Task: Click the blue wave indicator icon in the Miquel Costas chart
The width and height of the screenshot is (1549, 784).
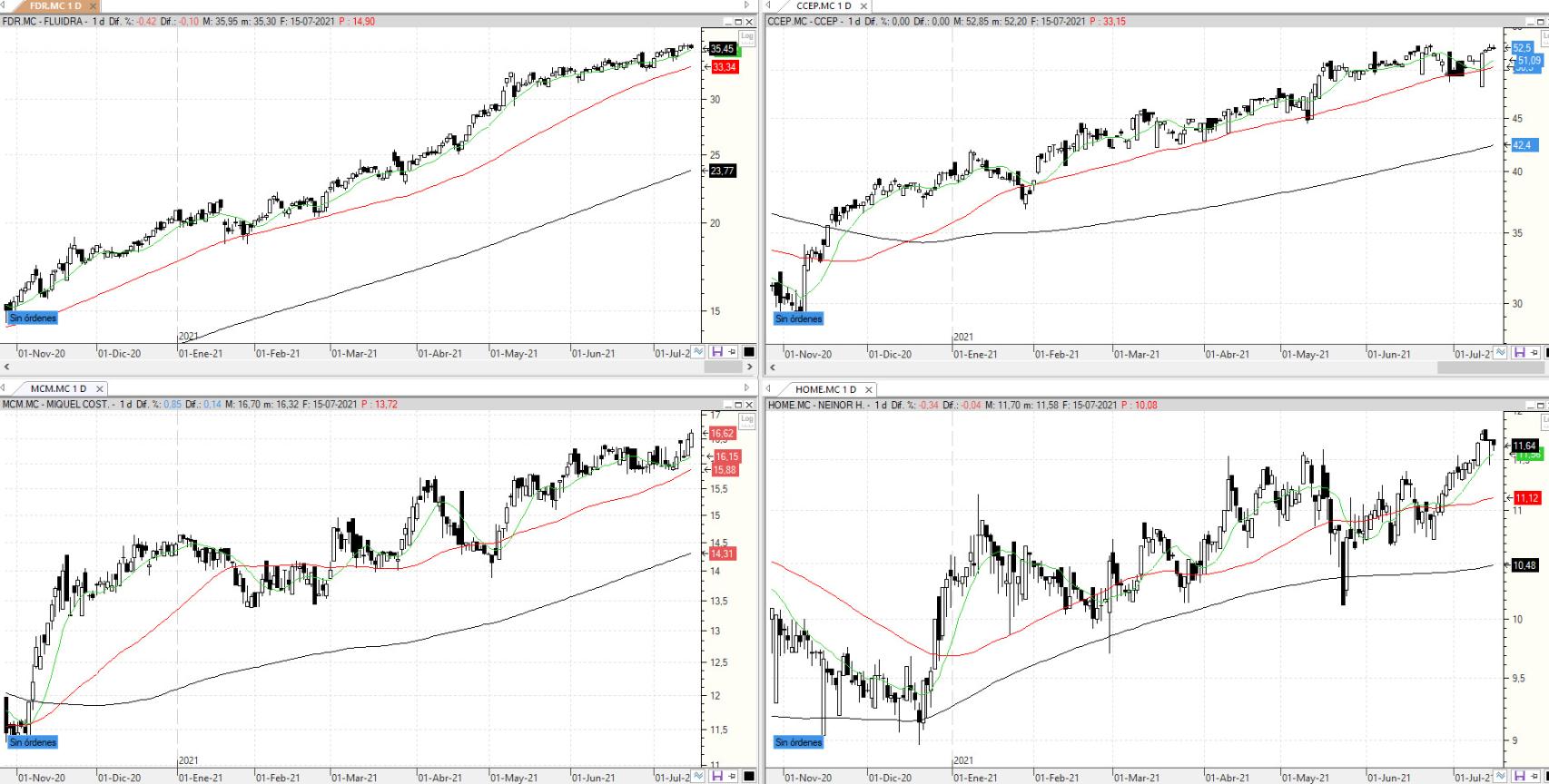Action: (x=698, y=776)
